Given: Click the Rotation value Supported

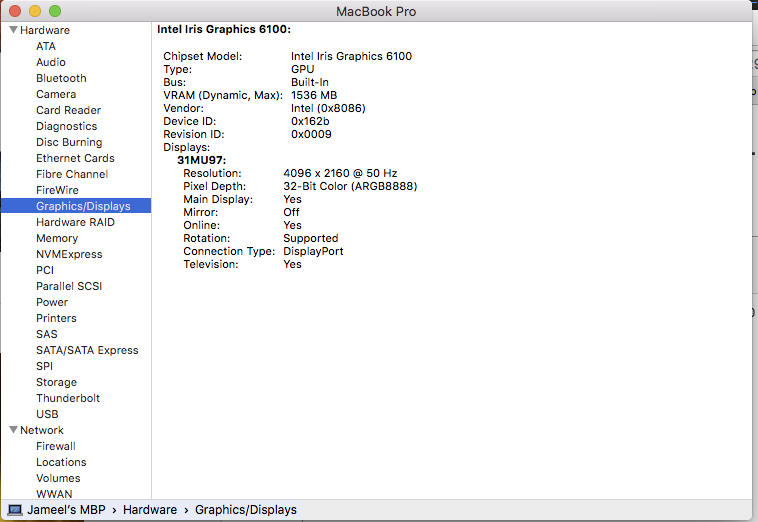Looking at the screenshot, I should point(311,238).
